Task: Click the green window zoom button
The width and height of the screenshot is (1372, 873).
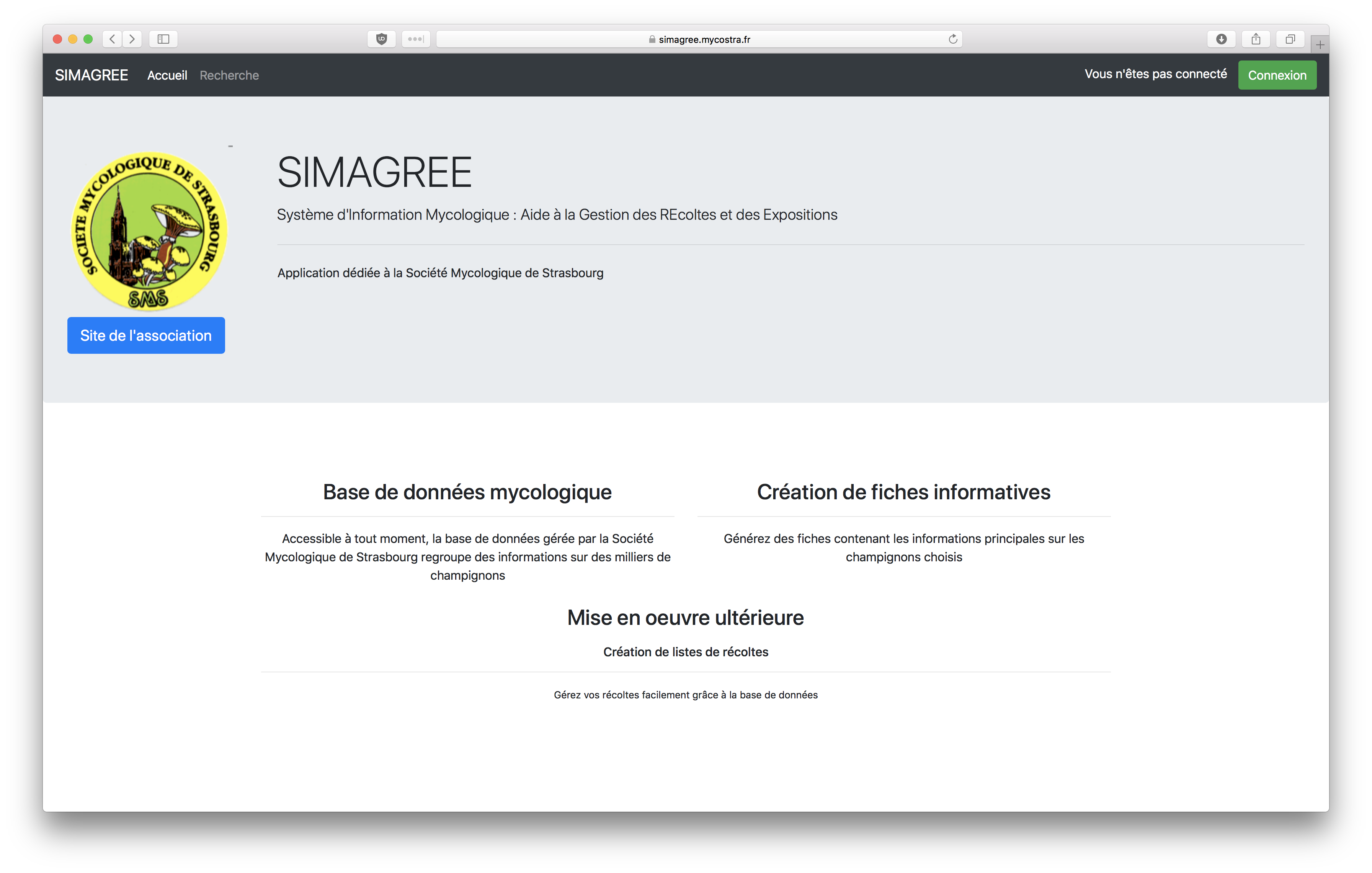Action: point(88,39)
